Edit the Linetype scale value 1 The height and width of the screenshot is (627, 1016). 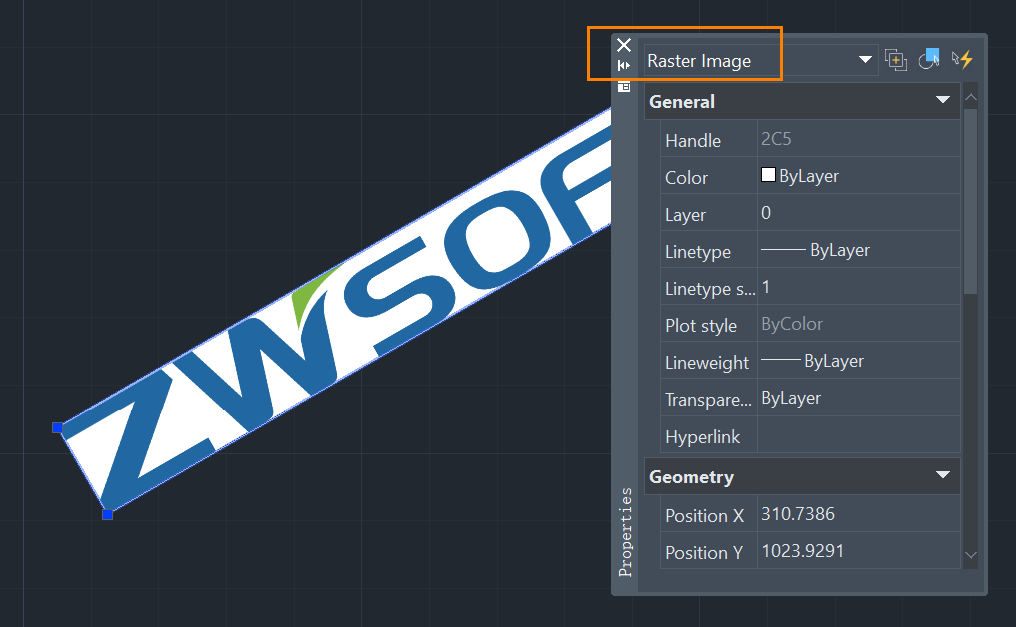coord(859,287)
